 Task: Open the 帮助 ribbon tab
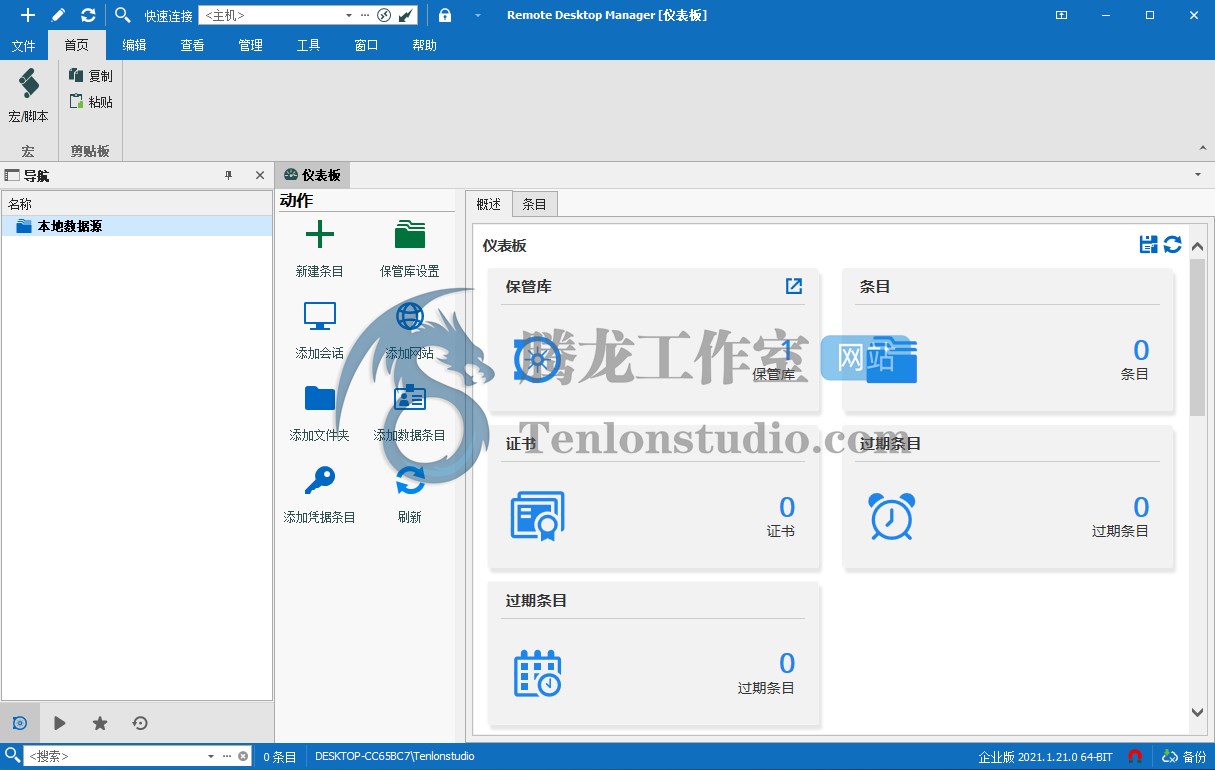[x=425, y=45]
